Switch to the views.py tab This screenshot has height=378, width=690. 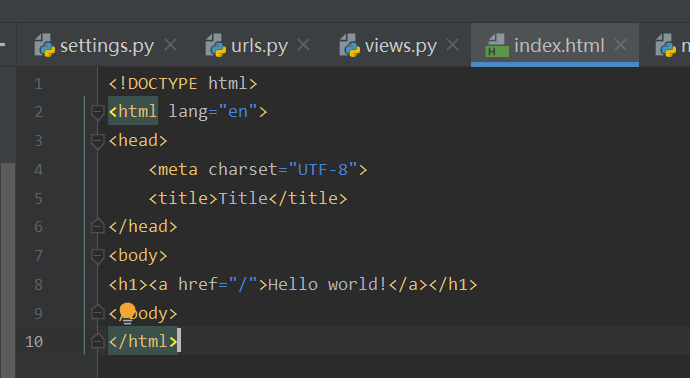coord(400,46)
